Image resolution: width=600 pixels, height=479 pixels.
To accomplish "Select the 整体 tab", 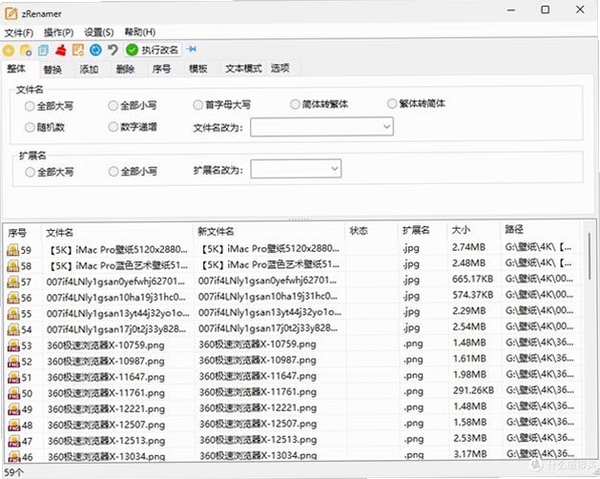I will click(16, 69).
